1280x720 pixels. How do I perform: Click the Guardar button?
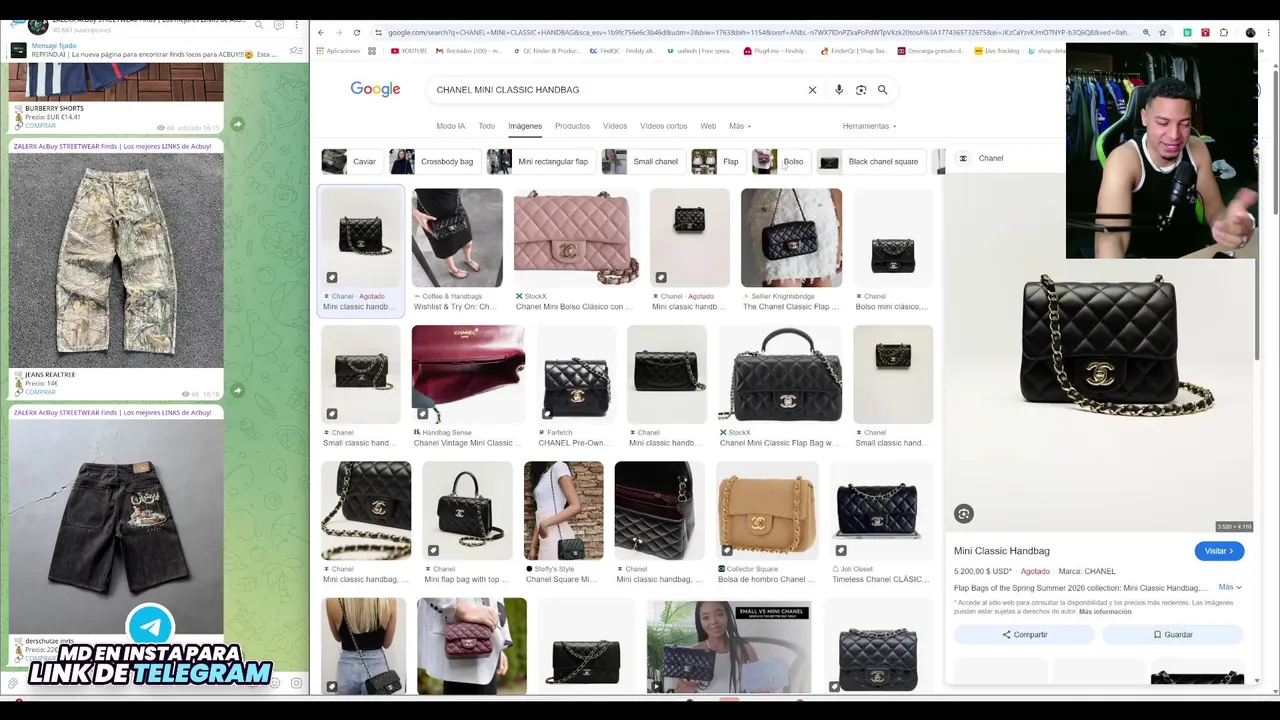[1173, 635]
